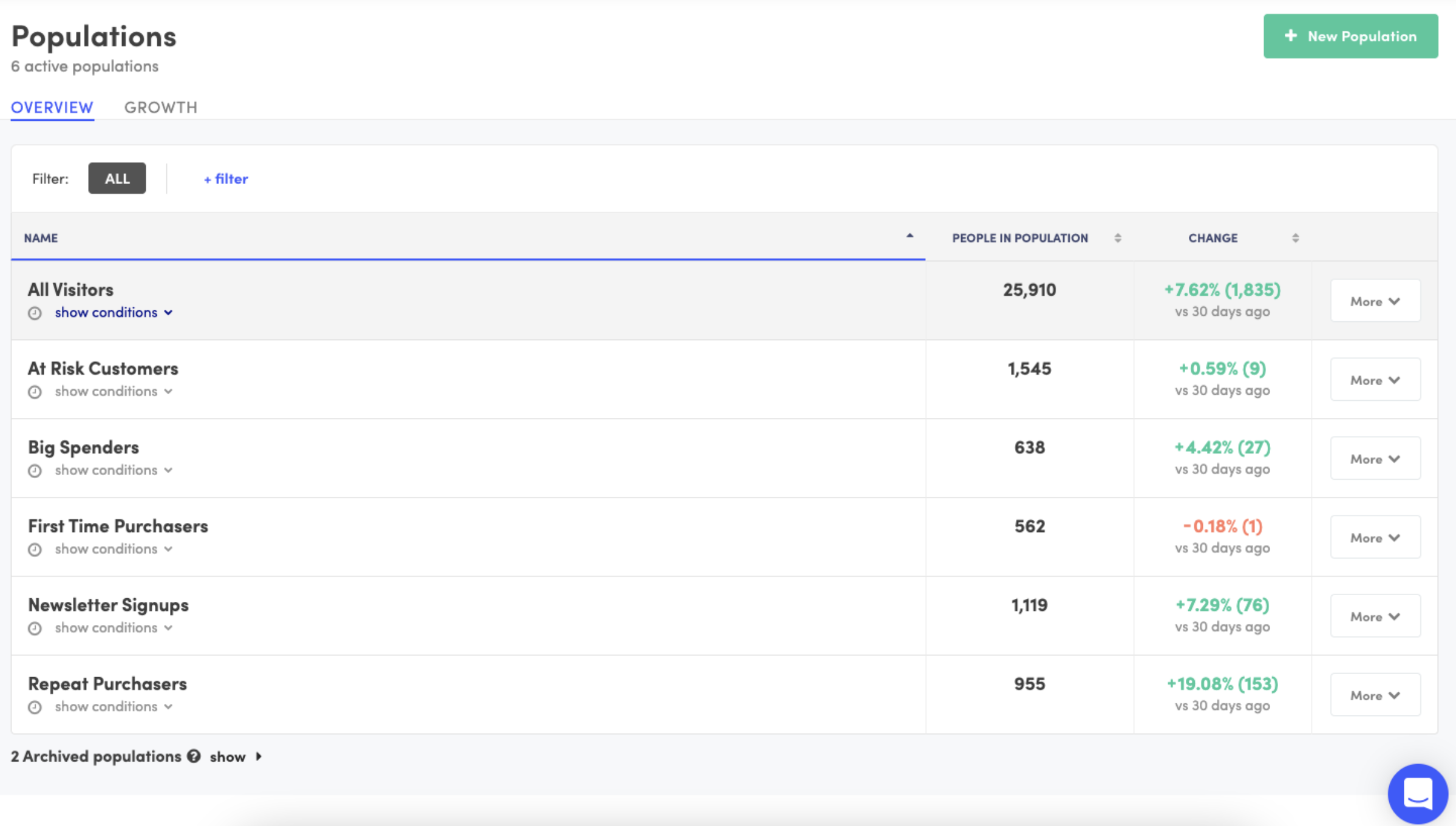Expand show conditions for First Time Purchasers
Screen dimensions: 1456x826
click(x=114, y=549)
